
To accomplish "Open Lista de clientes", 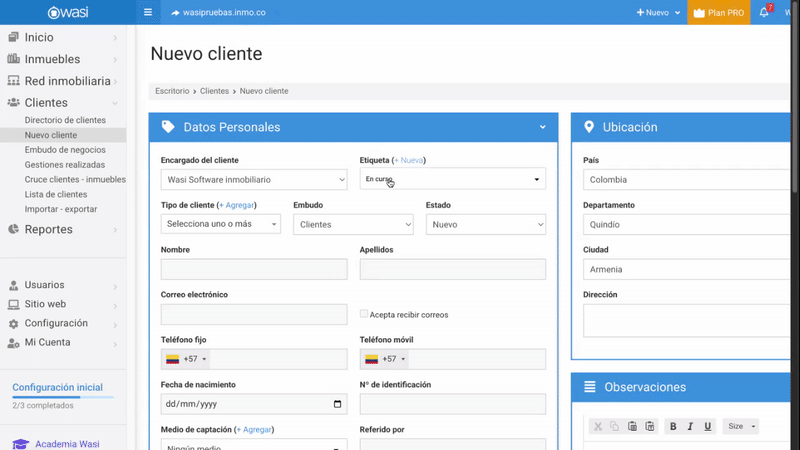I will click(x=56, y=194).
